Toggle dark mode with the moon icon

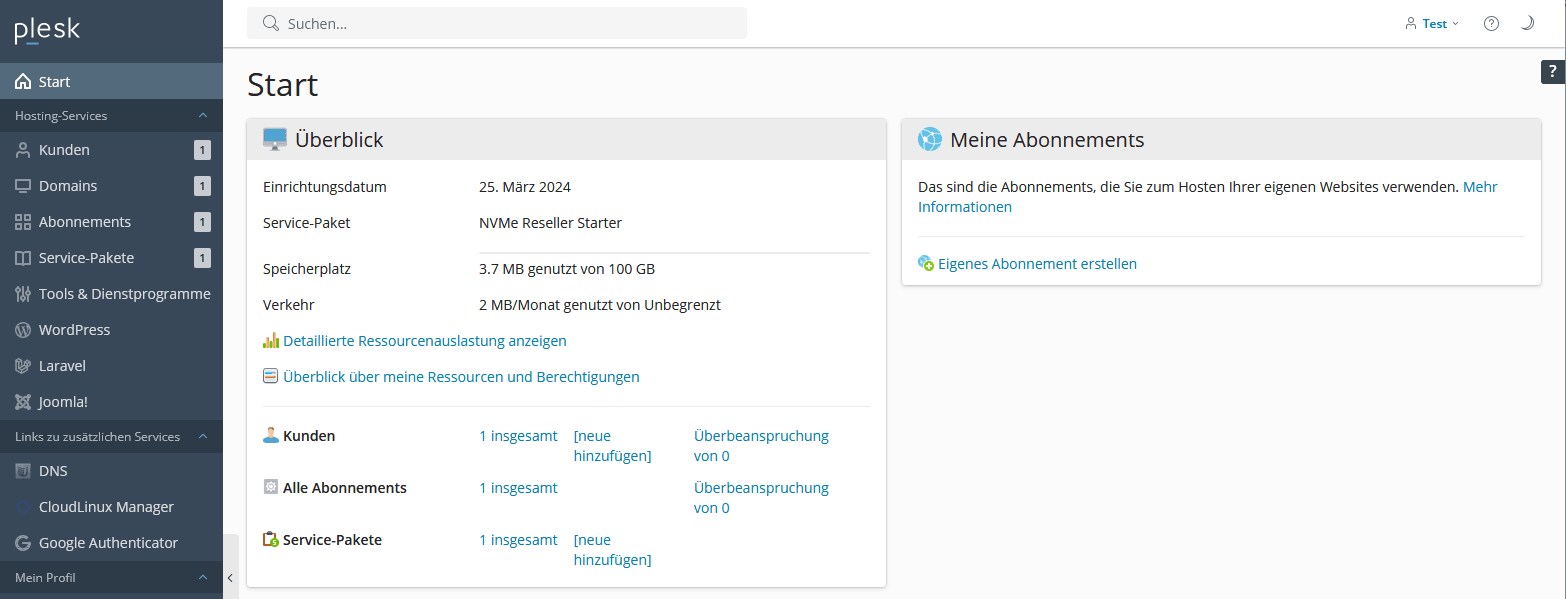coord(1527,24)
